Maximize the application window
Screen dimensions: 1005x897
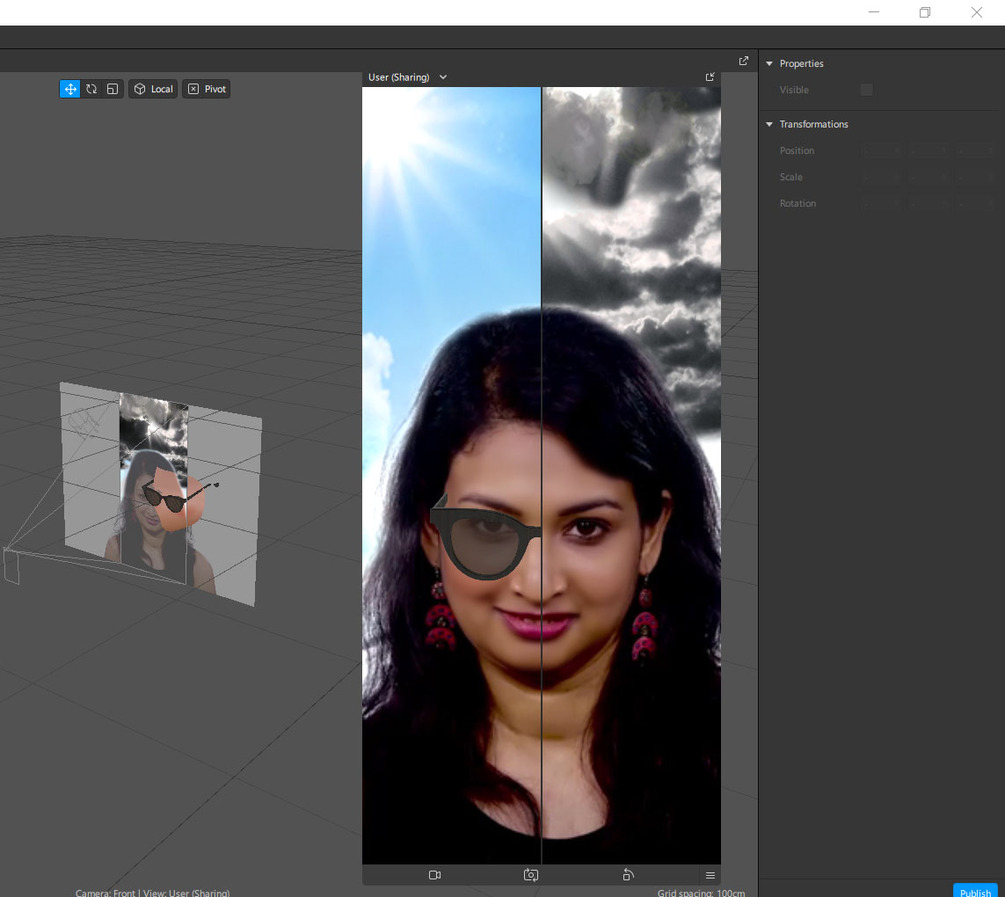(924, 12)
